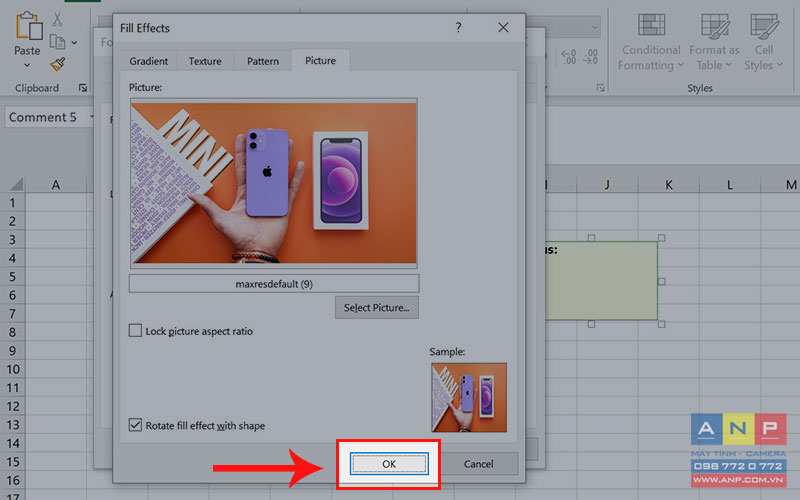Select column J header

[607, 185]
